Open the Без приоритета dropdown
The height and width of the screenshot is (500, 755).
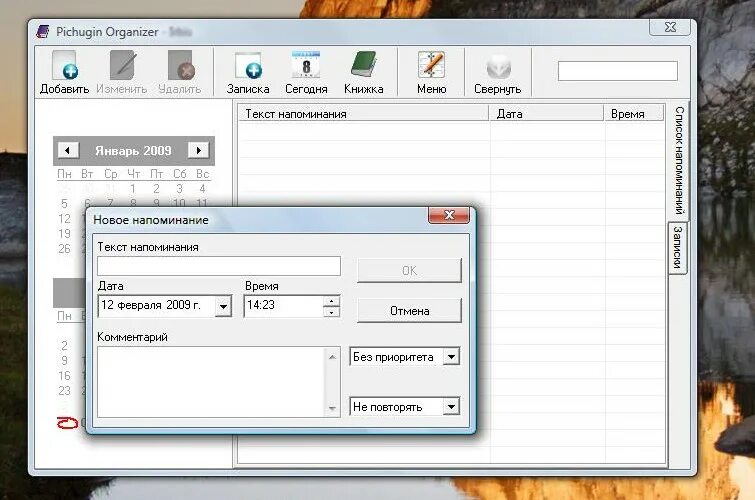pos(451,357)
